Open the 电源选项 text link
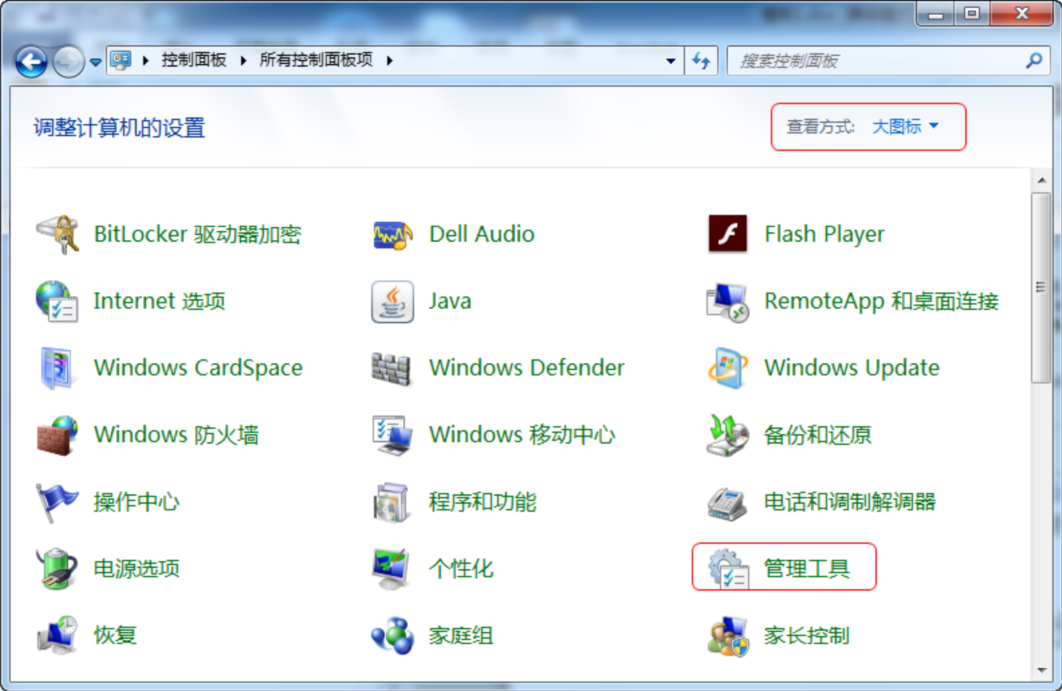 (x=137, y=568)
